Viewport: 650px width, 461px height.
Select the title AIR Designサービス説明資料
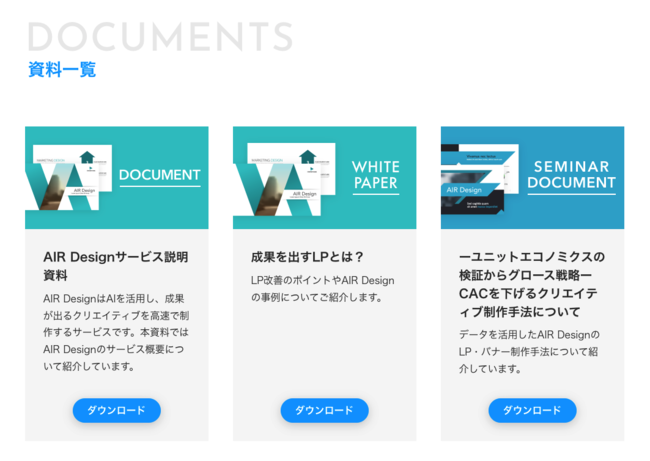116,266
